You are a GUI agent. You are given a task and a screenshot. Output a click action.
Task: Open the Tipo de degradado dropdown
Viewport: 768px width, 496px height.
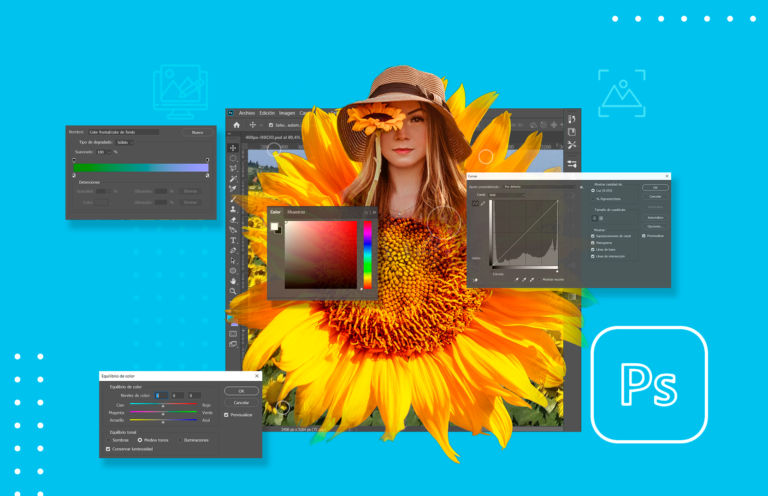click(x=124, y=142)
